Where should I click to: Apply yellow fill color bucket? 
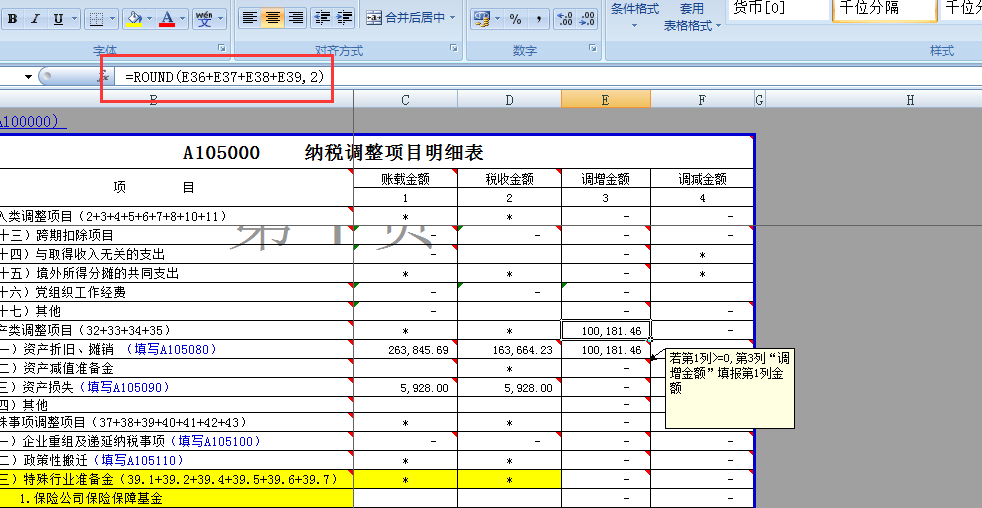[135, 19]
